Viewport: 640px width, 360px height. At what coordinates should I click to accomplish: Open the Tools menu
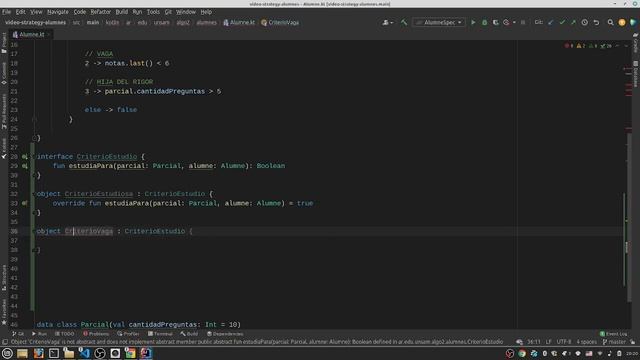pos(153,12)
